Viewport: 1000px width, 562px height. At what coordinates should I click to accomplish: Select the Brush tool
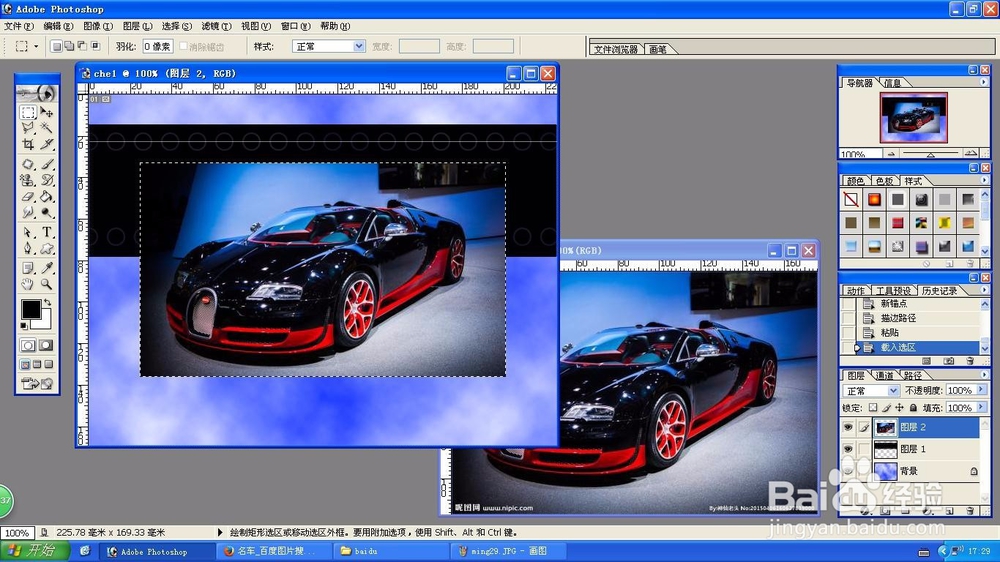(x=47, y=165)
